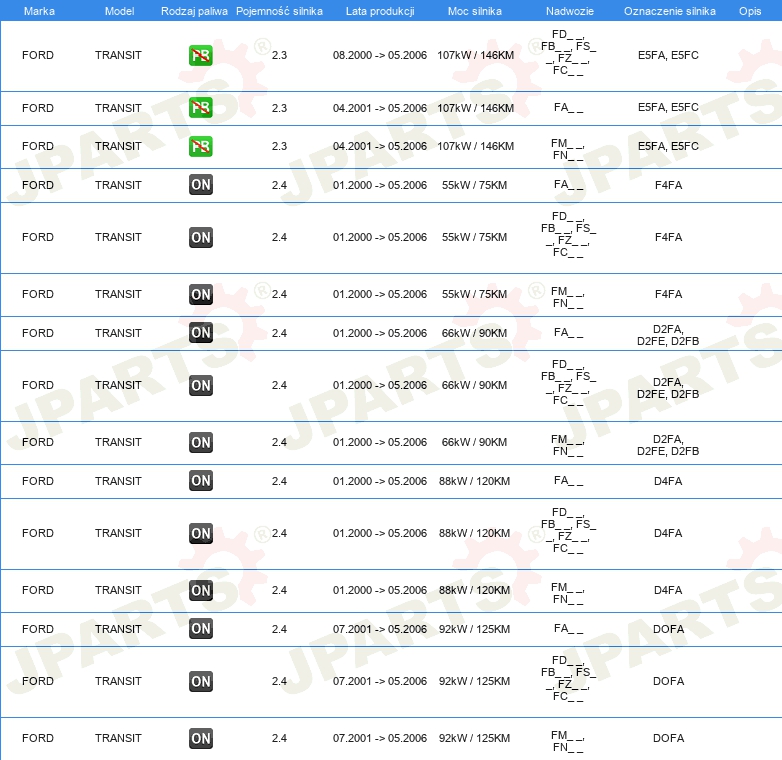Select the ON icon in the 66kW FM__, FN__ row
Image resolution: width=782 pixels, height=760 pixels.
tap(200, 443)
